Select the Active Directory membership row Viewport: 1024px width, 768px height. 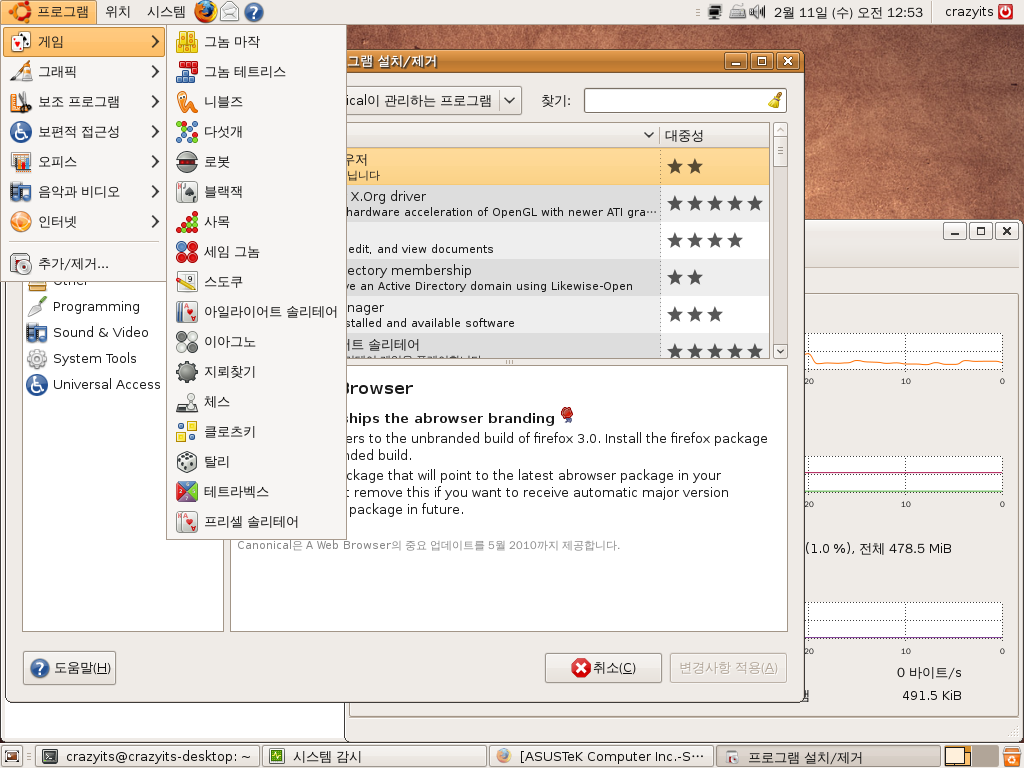click(557, 278)
